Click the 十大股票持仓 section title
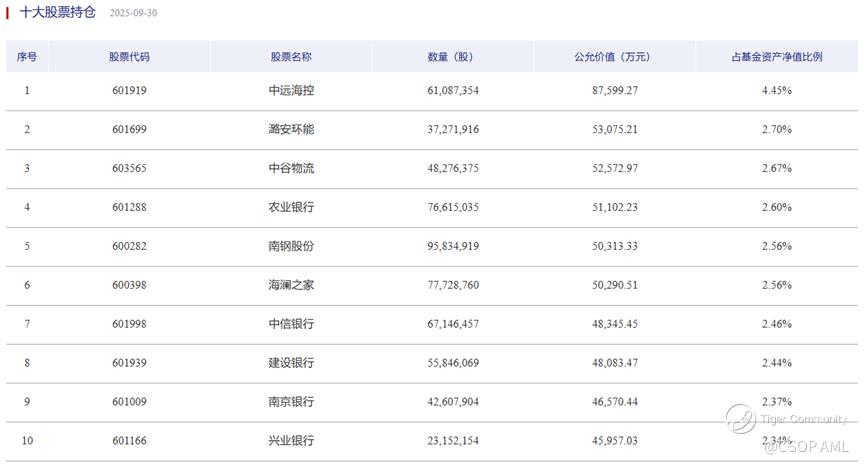 click(x=57, y=12)
